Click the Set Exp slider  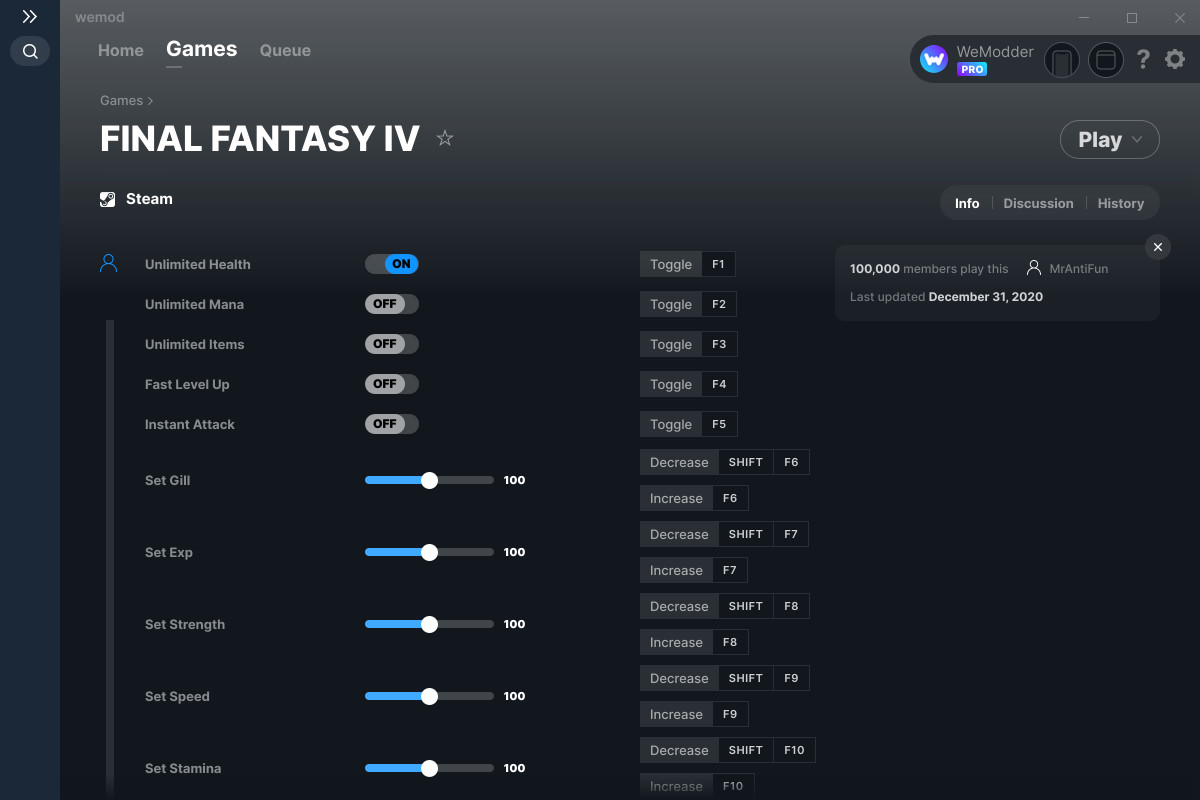(429, 552)
